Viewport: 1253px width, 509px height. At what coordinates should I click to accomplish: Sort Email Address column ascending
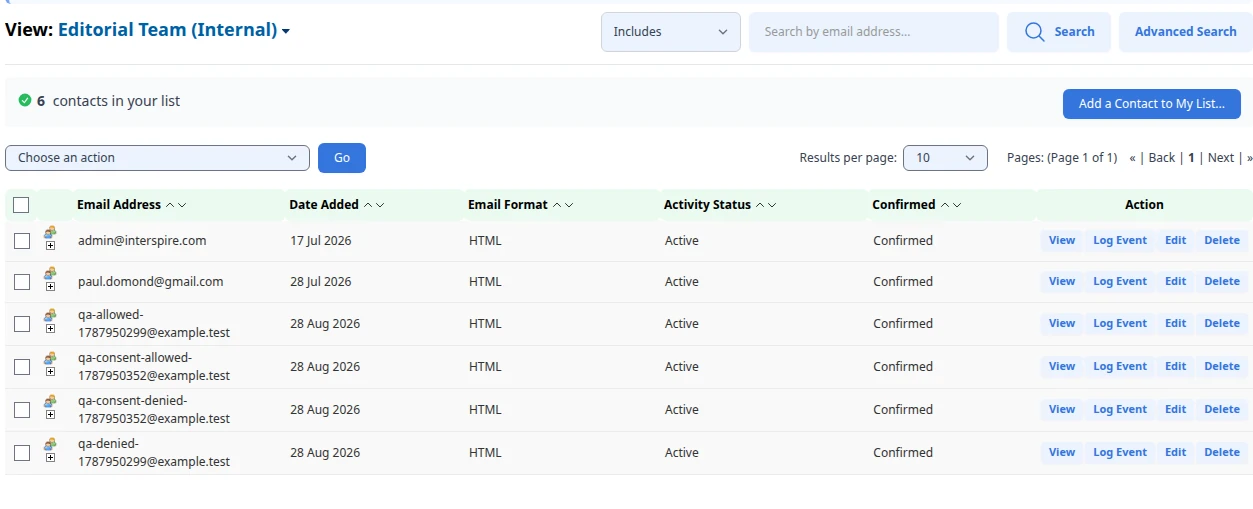pos(170,205)
